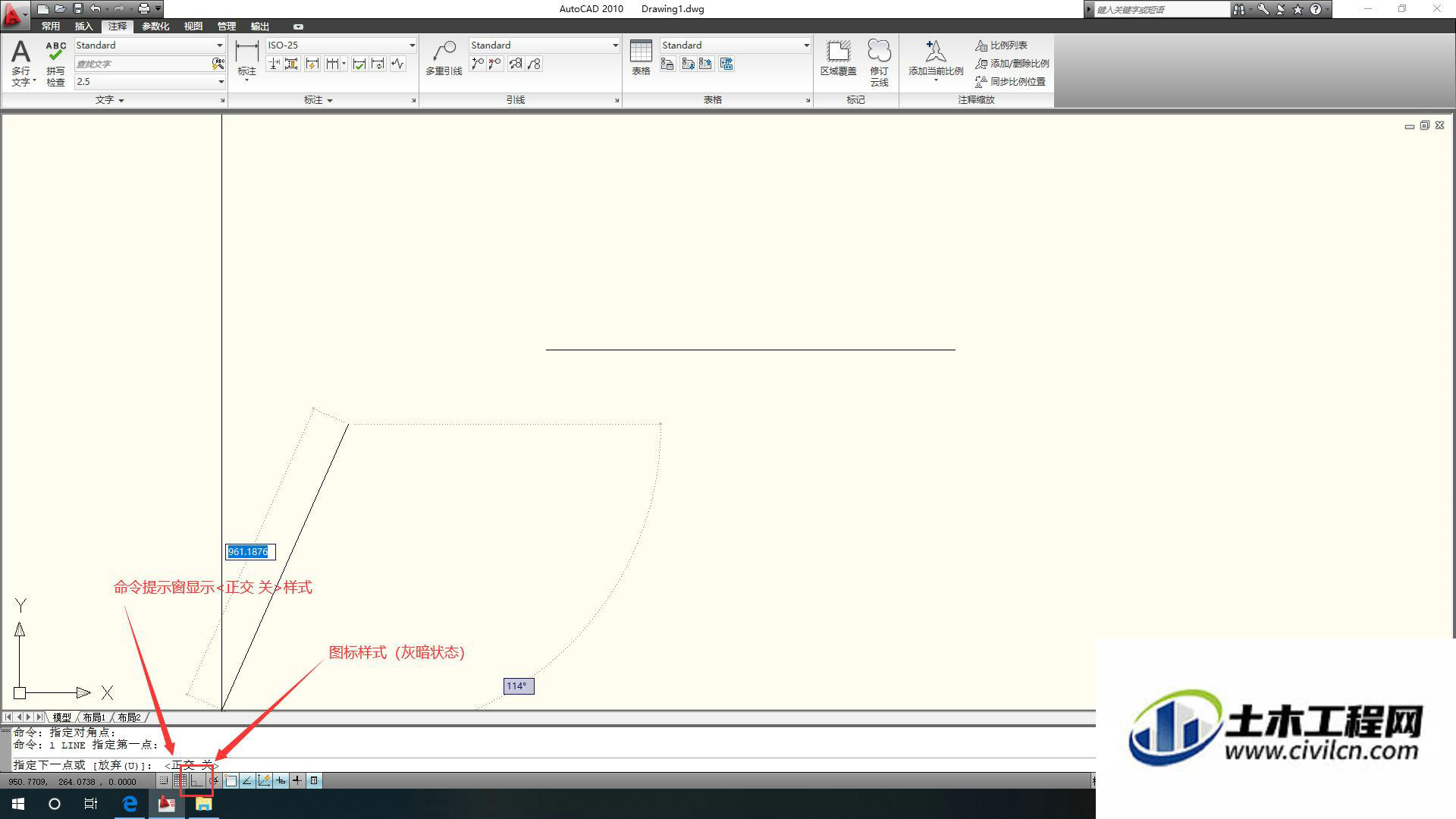1456x819 pixels.
Task: Open the continue dimension flyout arrow
Action: coord(344,64)
